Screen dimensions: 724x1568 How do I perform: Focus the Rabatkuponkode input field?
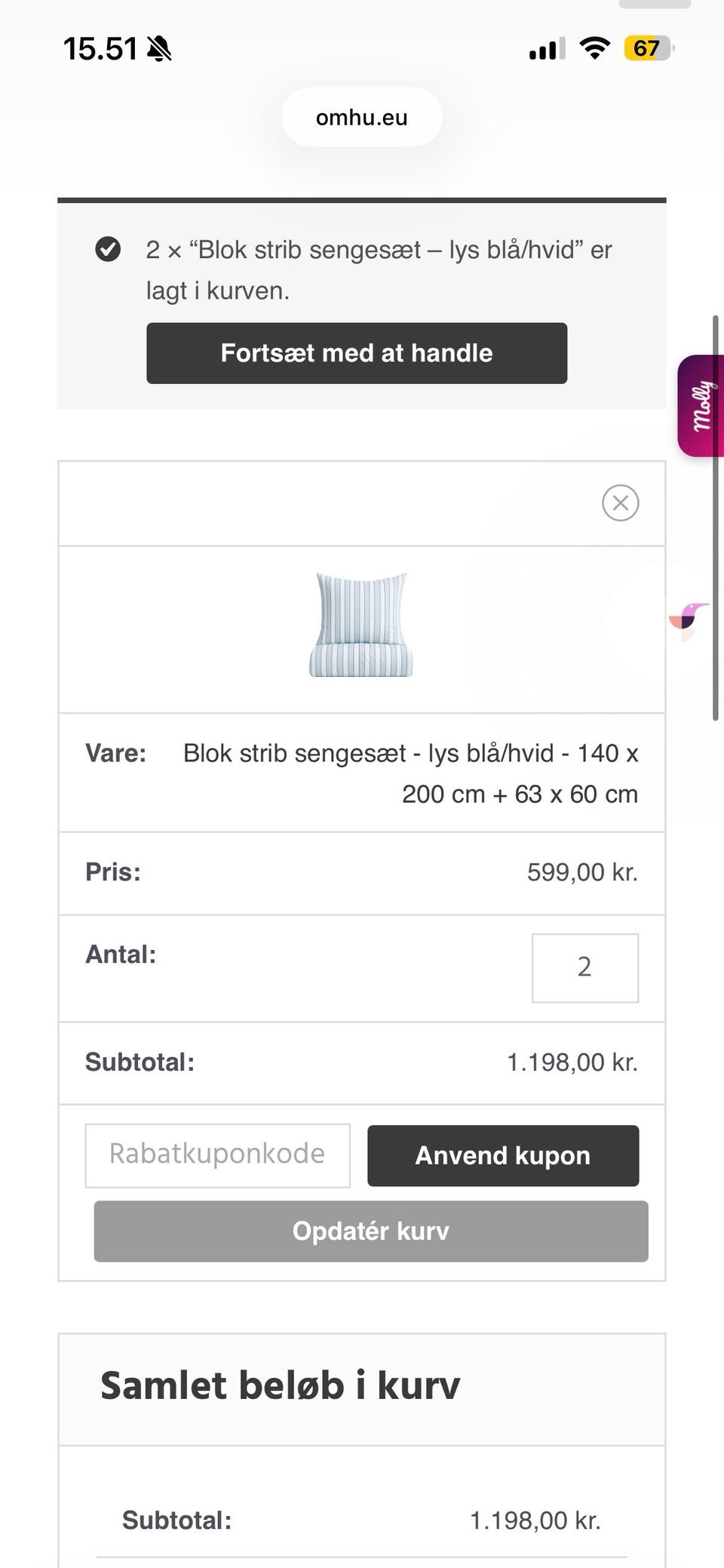pos(217,1155)
